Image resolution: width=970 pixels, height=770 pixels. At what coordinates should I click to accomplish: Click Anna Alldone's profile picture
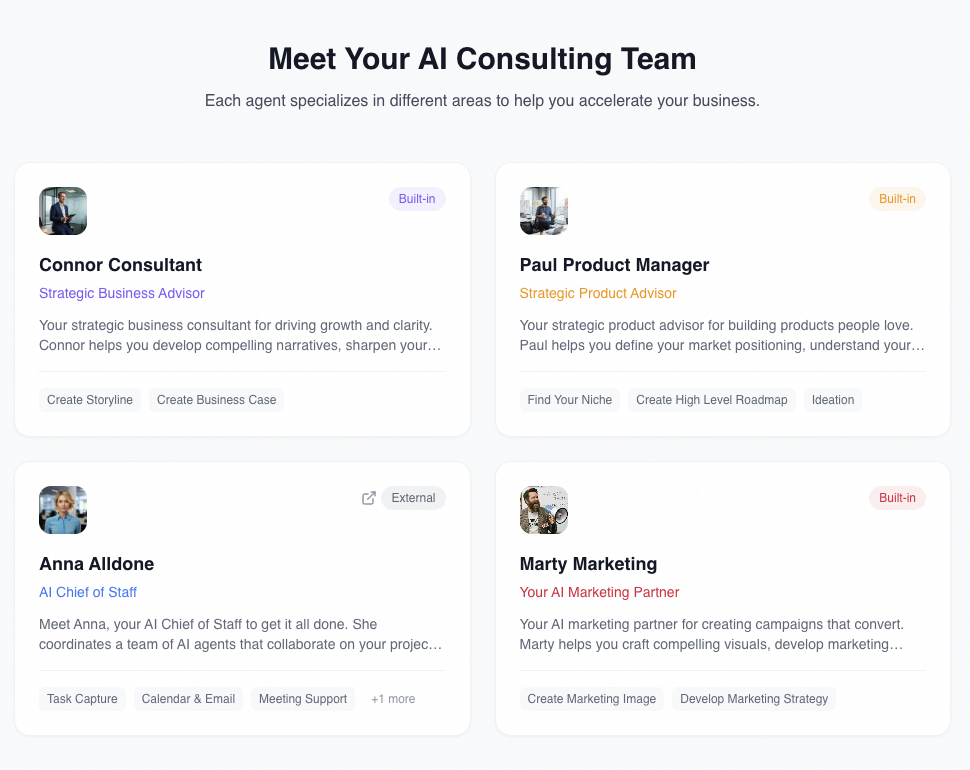(62, 510)
